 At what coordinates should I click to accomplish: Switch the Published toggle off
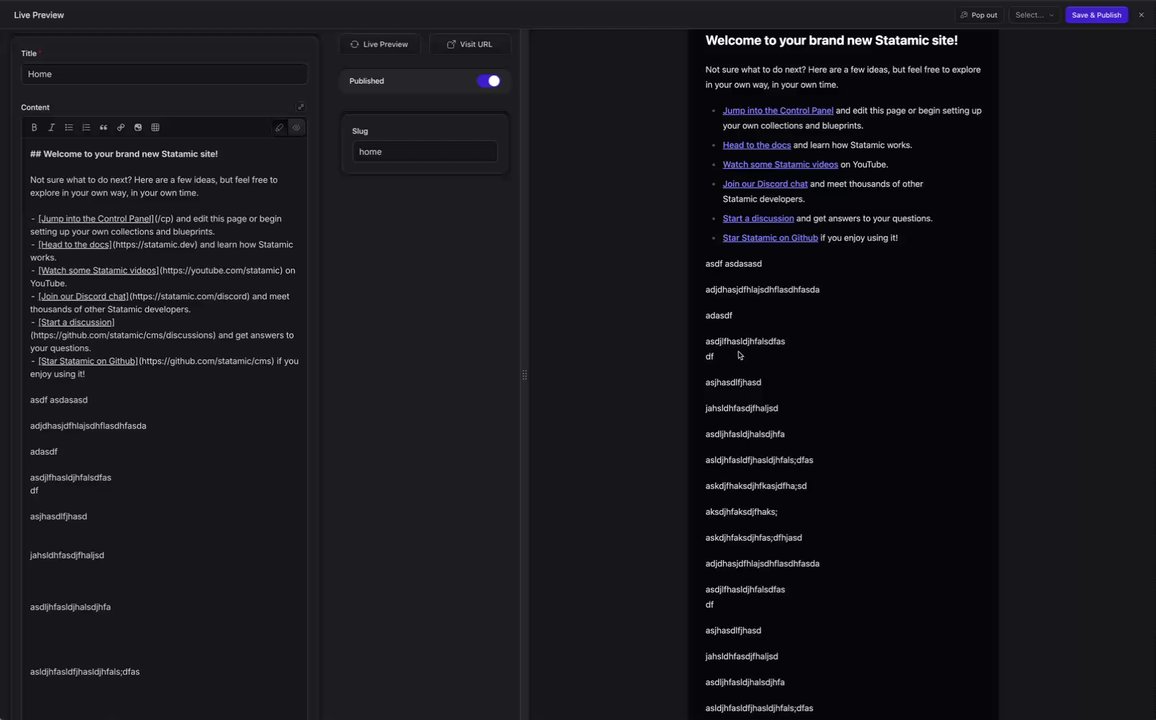489,81
